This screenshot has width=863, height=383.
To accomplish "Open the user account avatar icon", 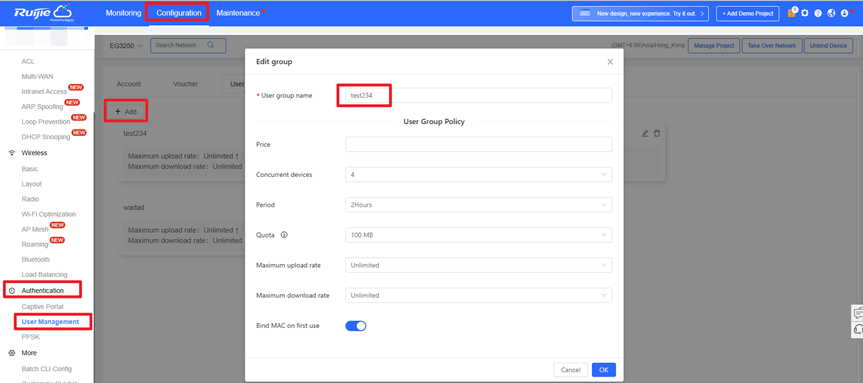I will click(844, 13).
